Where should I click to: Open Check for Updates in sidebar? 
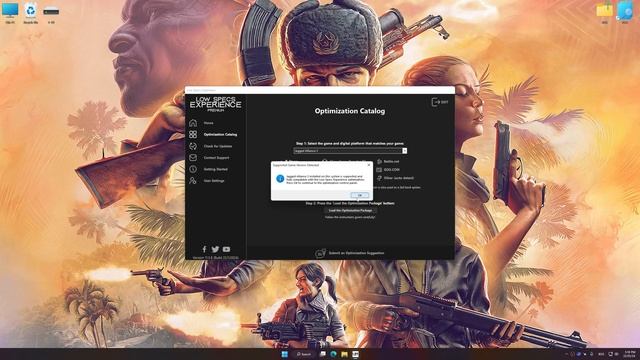tap(218, 146)
